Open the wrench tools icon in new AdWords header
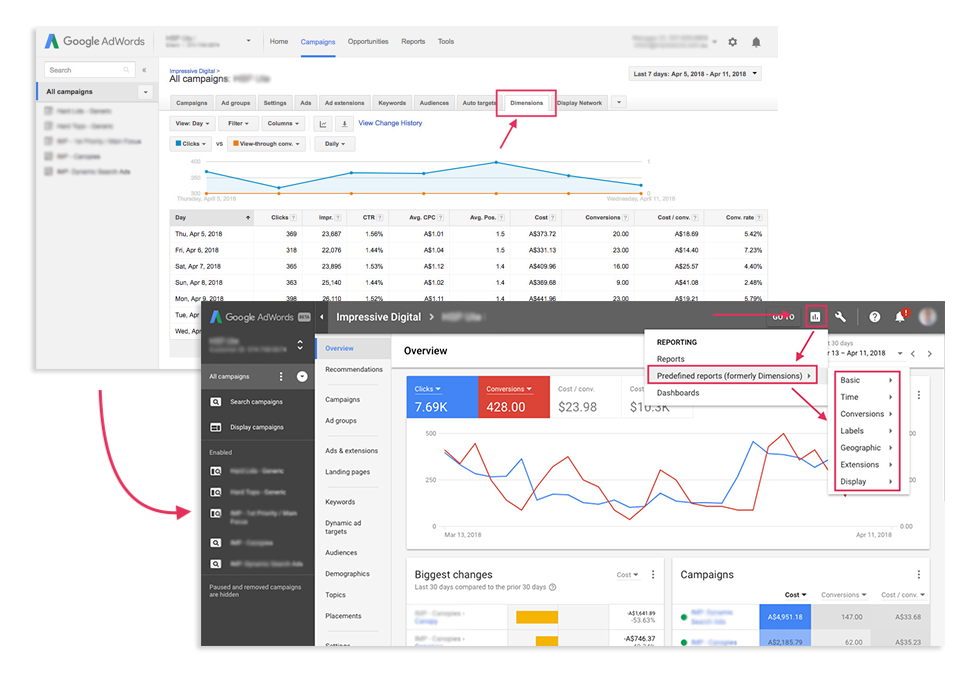 [x=840, y=317]
